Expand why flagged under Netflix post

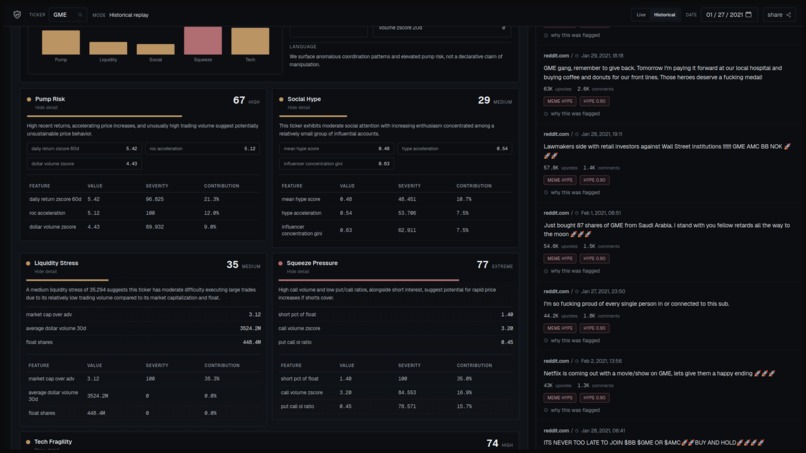pyautogui.click(x=572, y=410)
